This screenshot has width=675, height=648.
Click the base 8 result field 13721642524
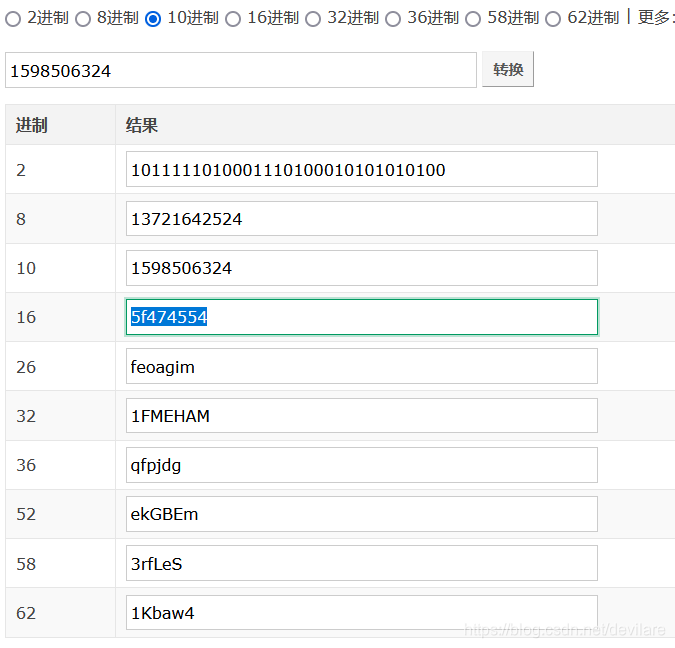point(362,218)
